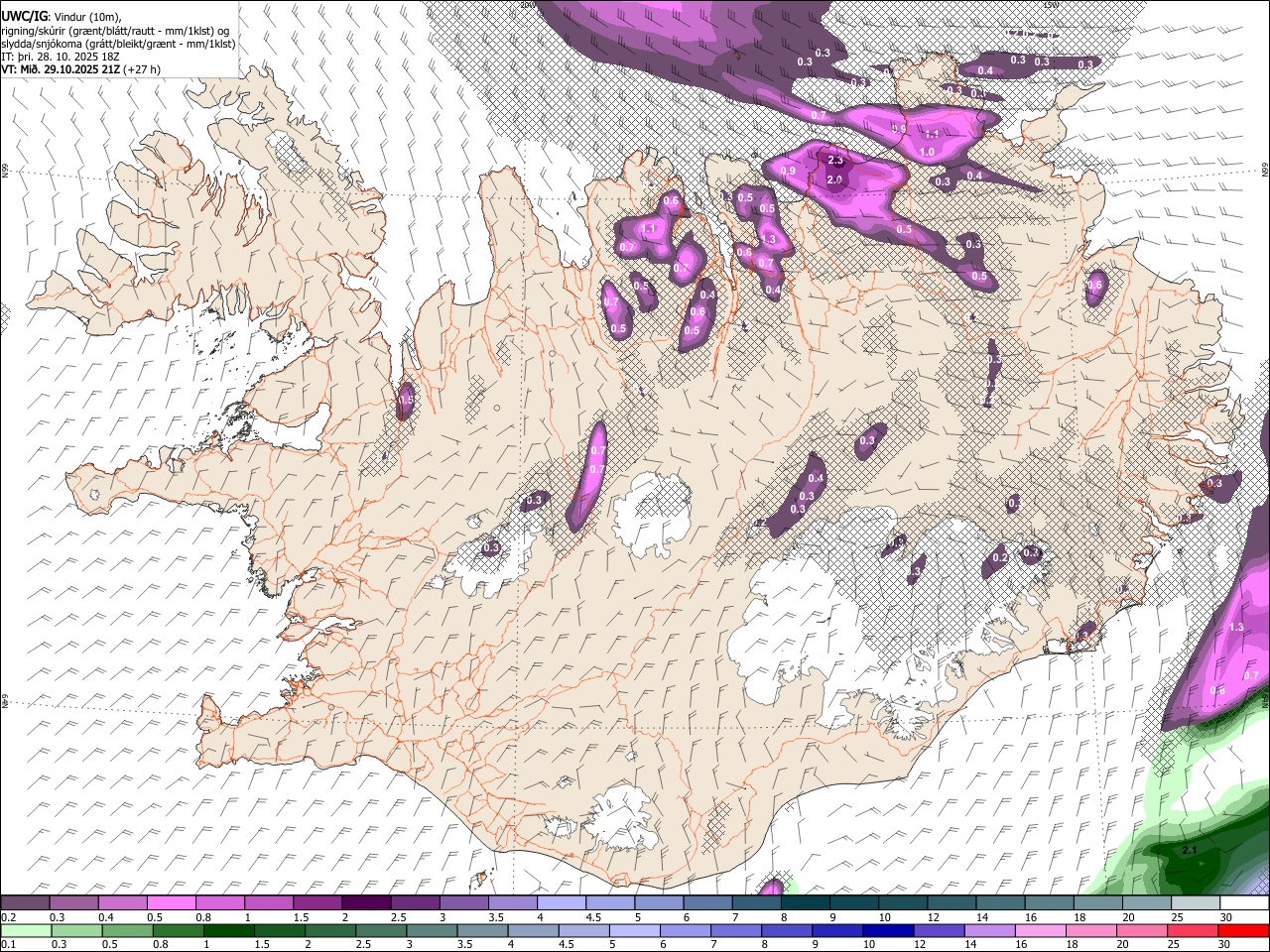Click the violet rain swatch labeled 12
Screen dimensions: 1270x952
(938, 930)
